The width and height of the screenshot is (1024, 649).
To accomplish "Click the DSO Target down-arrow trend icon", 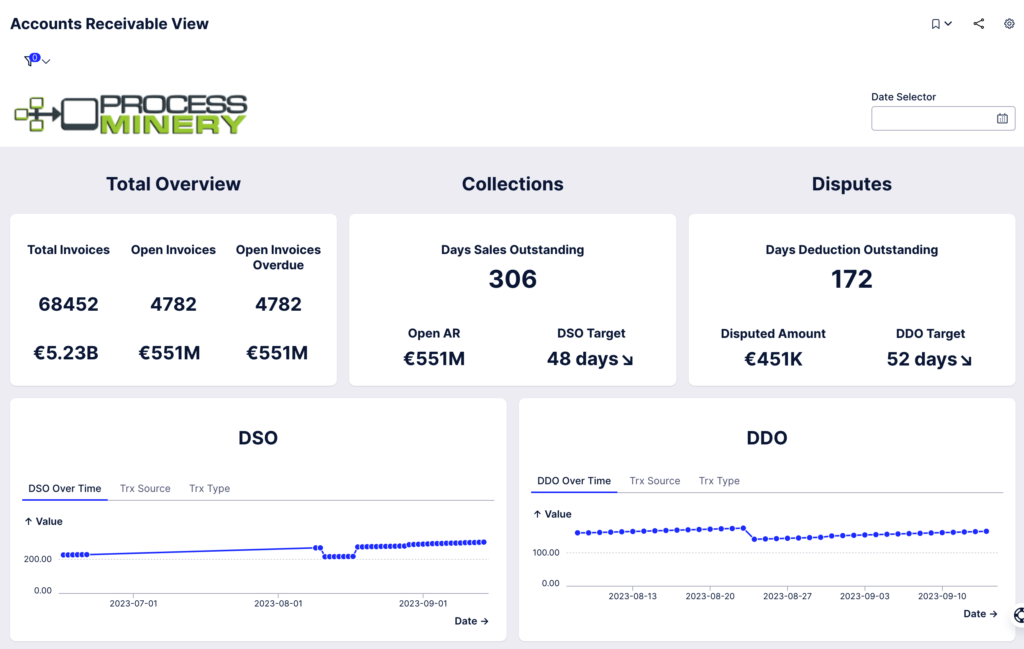I will tap(628, 360).
